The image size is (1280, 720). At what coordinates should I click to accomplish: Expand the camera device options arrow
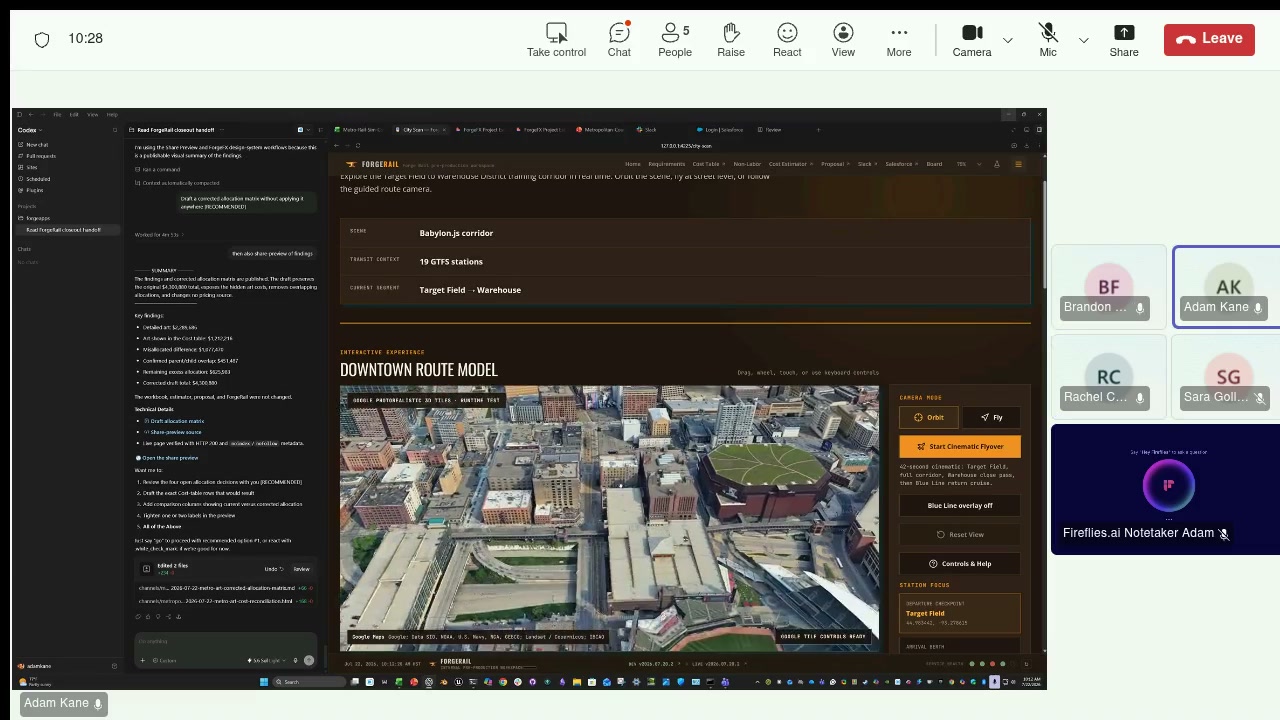pyautogui.click(x=1007, y=40)
